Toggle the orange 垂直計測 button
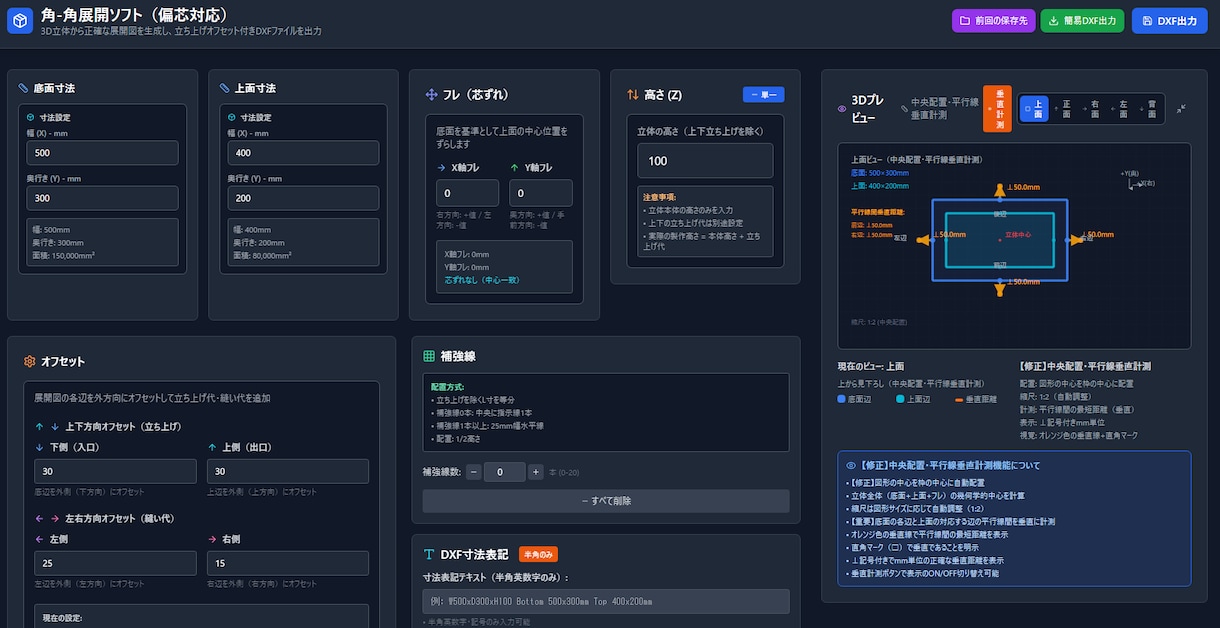Viewport: 1220px width, 628px height. pyautogui.click(x=997, y=109)
